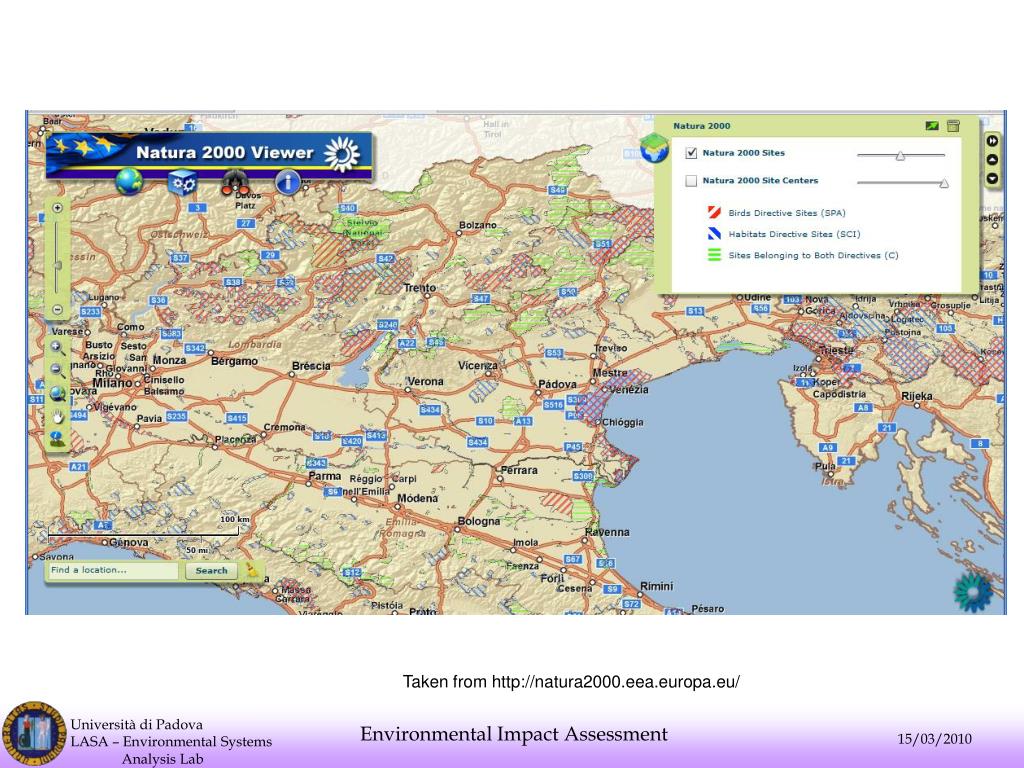The image size is (1024, 768).
Task: Select the full extent globe magnifier tool
Action: 57,394
